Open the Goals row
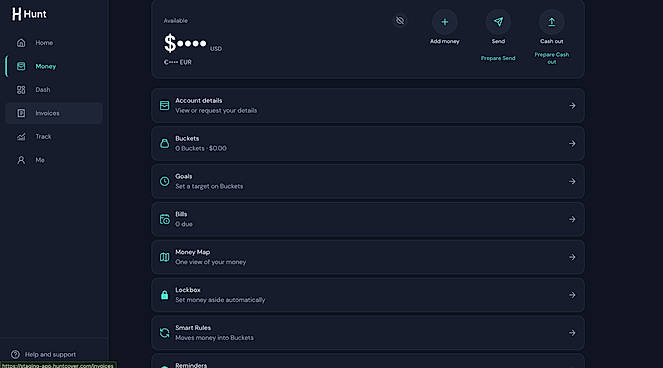The height and width of the screenshot is (368, 663). click(x=368, y=181)
